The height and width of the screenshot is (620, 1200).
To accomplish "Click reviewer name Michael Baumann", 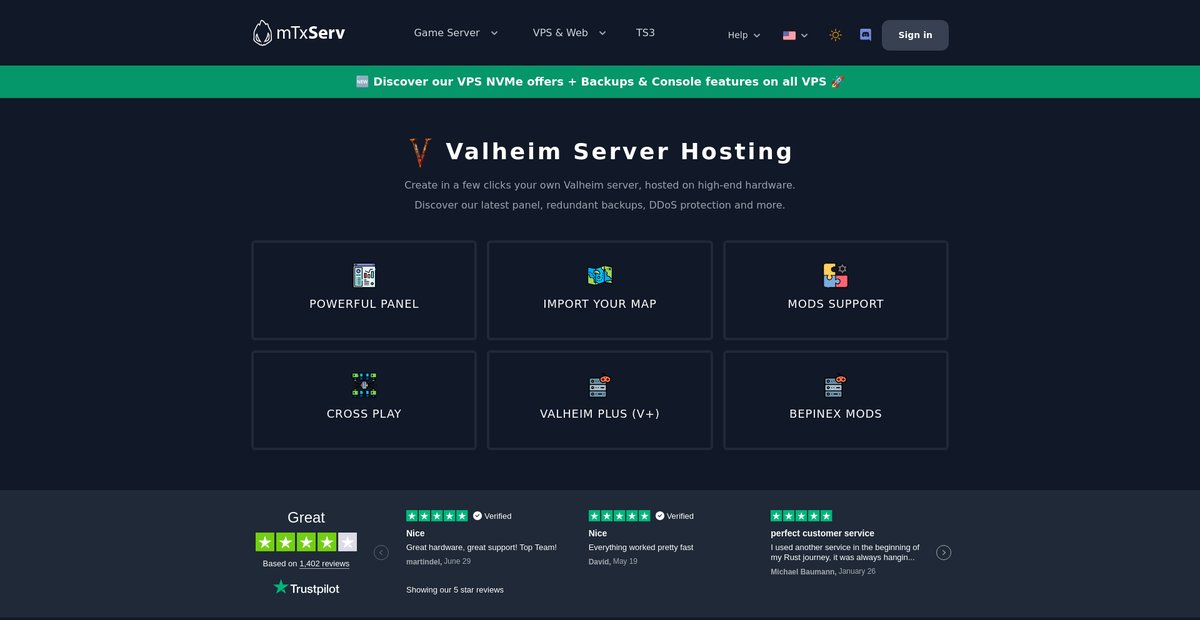I will [x=803, y=571].
